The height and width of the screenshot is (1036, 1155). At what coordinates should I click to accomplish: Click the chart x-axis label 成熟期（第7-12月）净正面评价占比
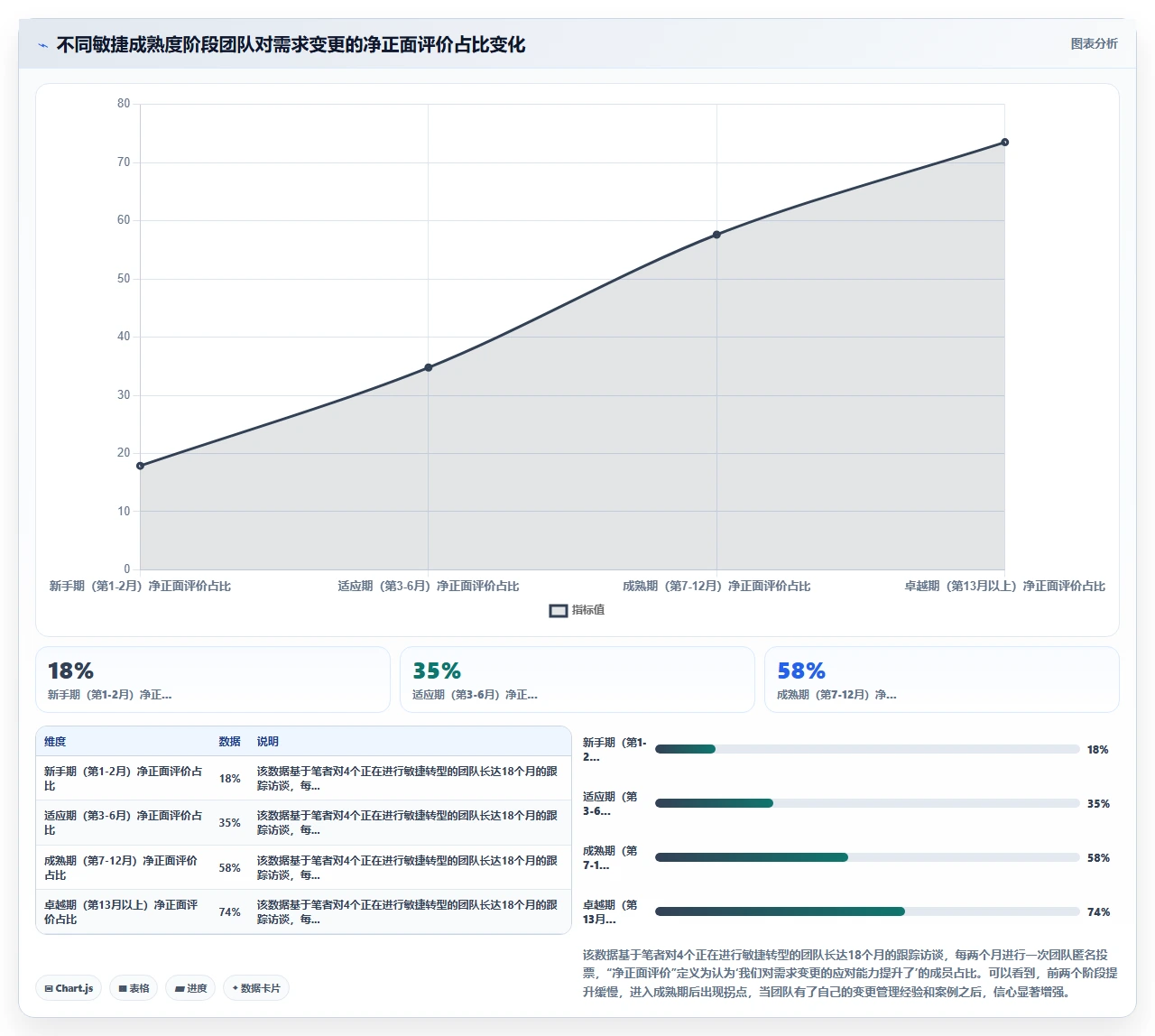click(716, 587)
